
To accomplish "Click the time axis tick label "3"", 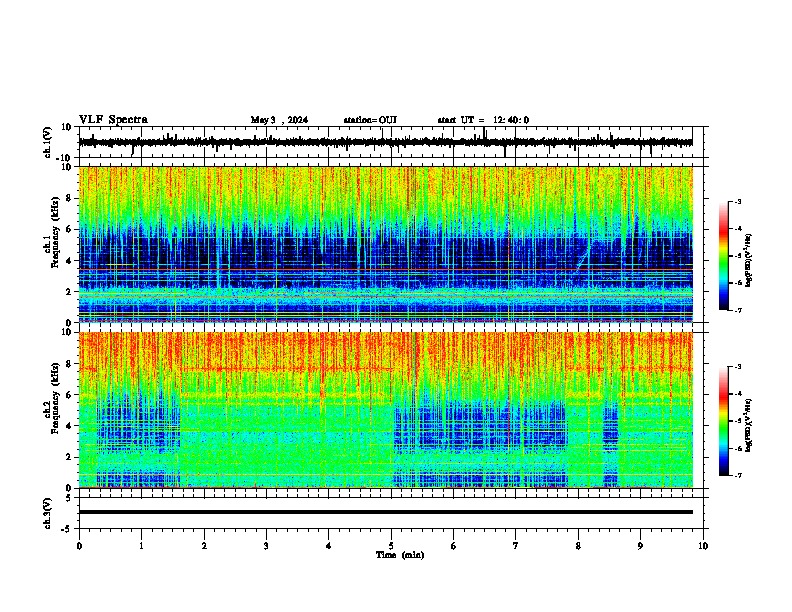I will [266, 546].
